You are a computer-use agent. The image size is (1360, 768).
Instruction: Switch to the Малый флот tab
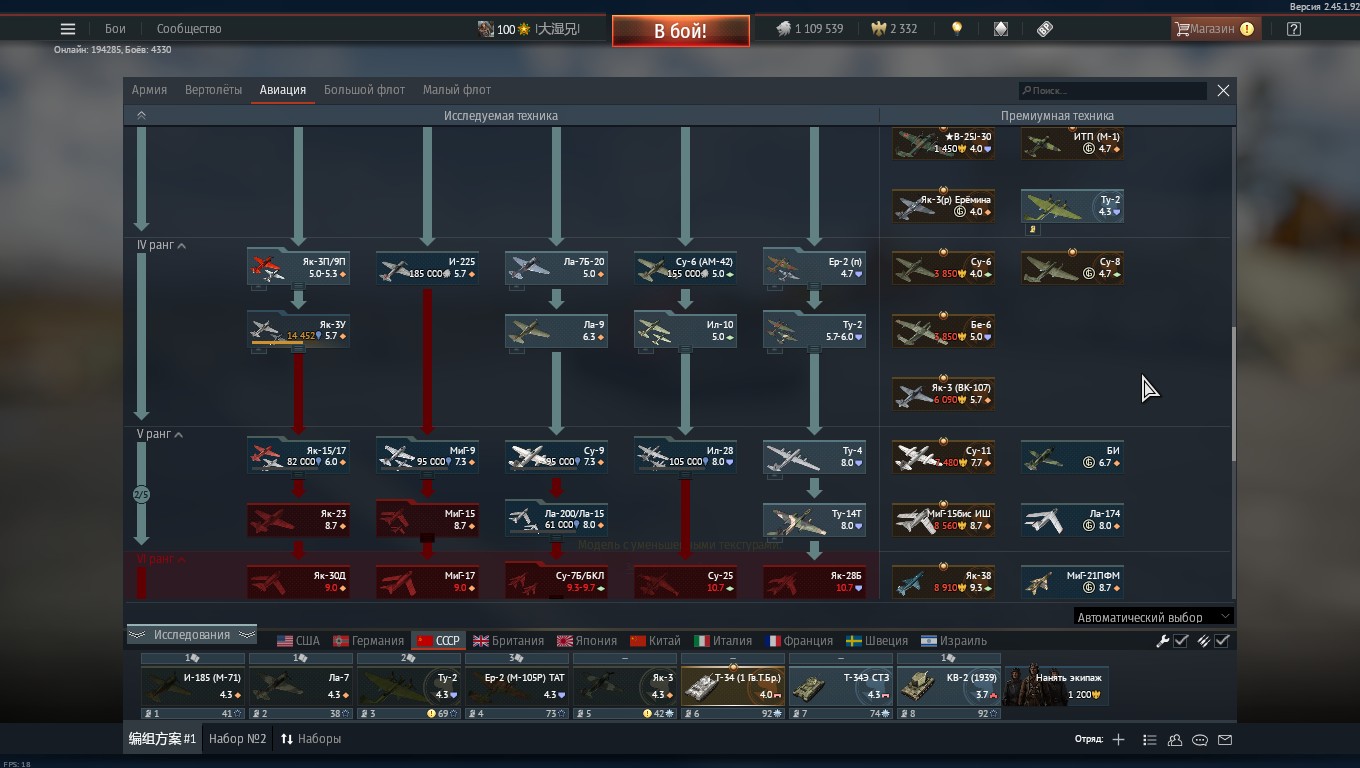pos(457,90)
